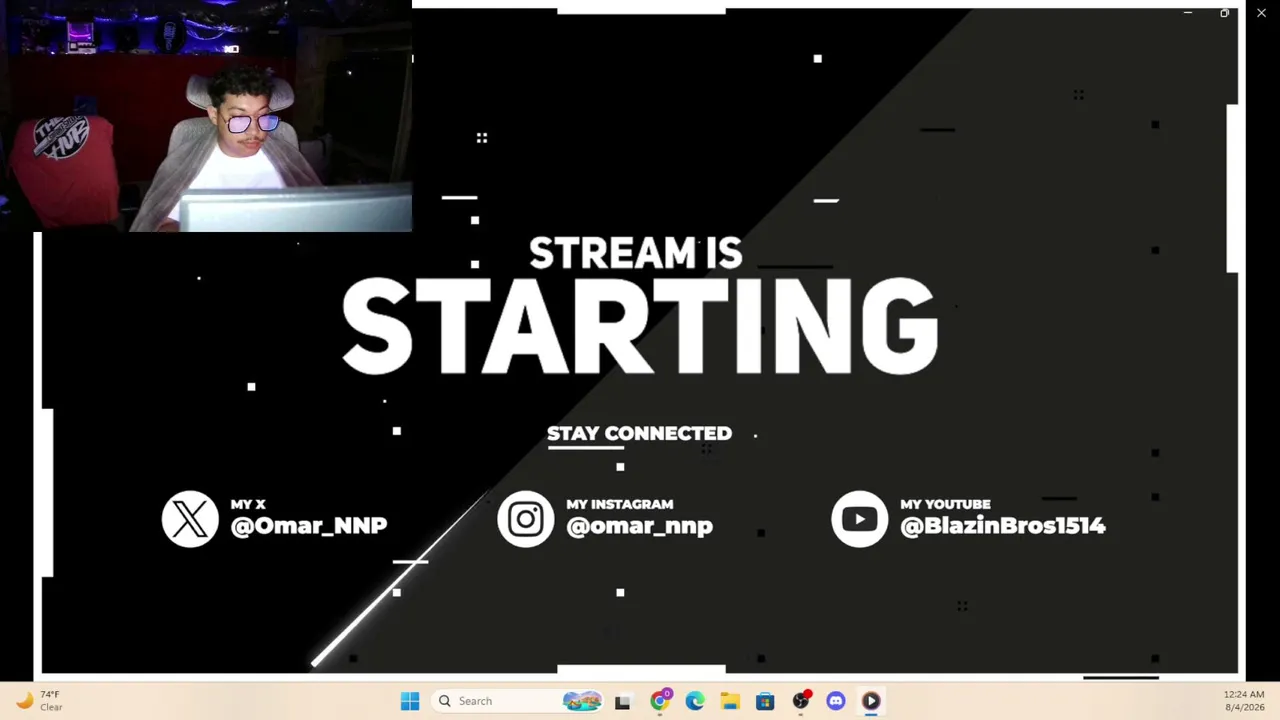
Task: Open the Windows Start menu
Action: [x=410, y=701]
